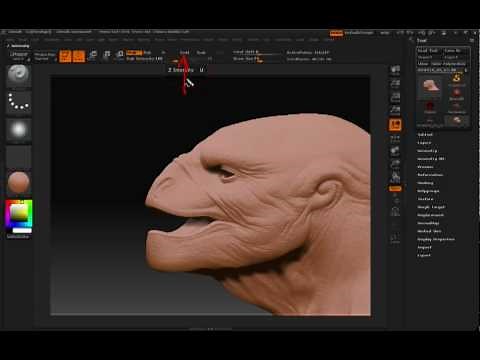The image size is (480, 360).
Task: Adjust the Z Intensity slider
Action: [x=192, y=59]
